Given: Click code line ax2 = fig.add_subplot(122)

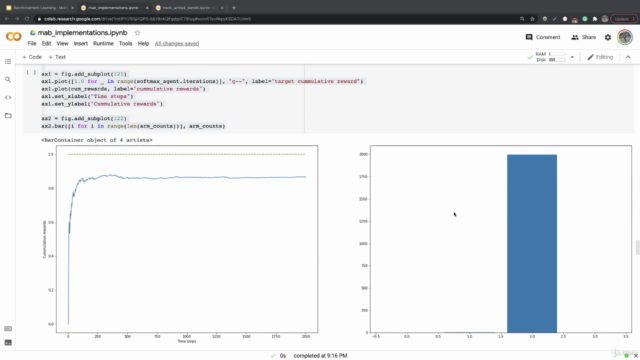Looking at the screenshot, I should click(84, 118).
